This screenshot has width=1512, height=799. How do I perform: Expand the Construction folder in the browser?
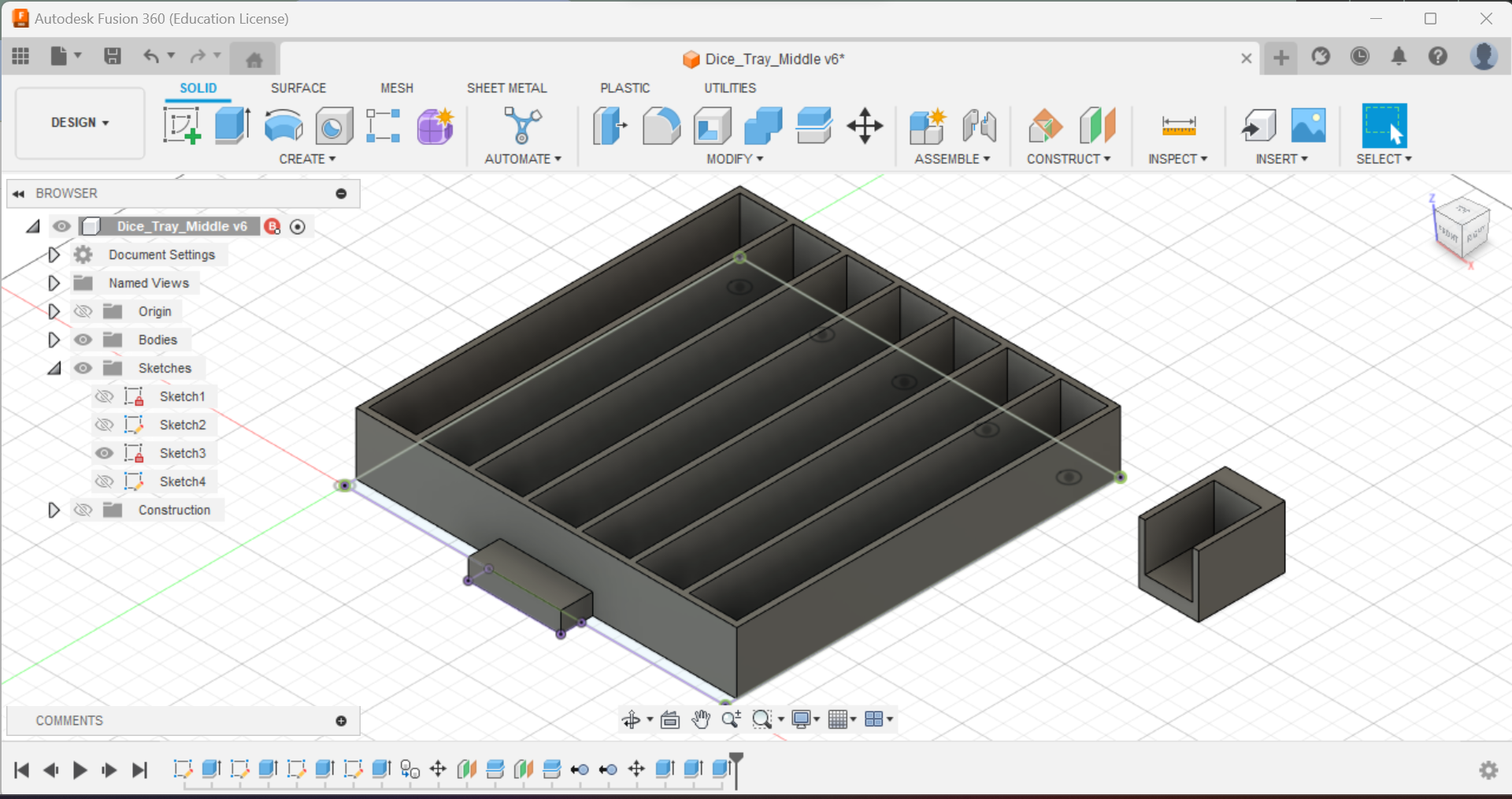point(54,510)
